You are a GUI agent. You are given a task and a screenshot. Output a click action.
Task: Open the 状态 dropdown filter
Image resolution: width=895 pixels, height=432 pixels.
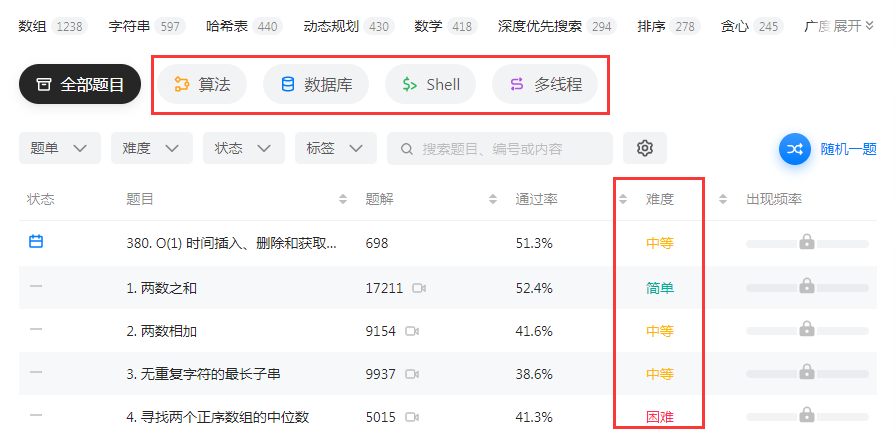244,148
